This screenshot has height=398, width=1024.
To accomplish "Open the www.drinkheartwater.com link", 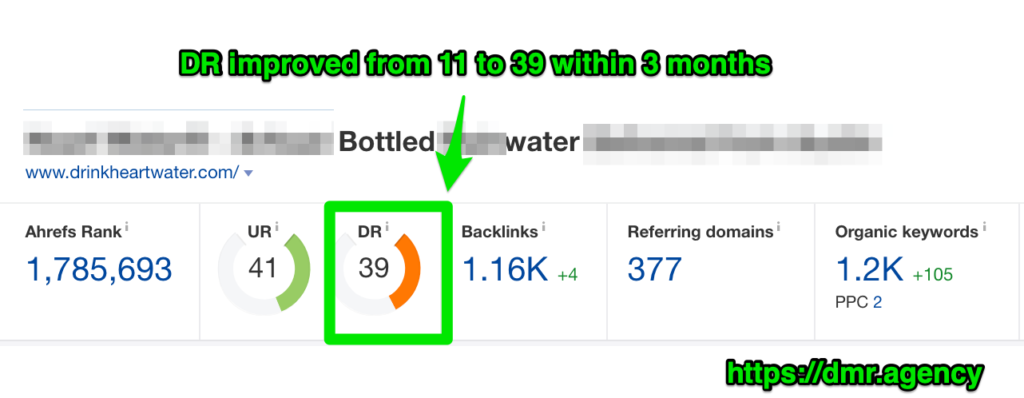I will 133,173.
